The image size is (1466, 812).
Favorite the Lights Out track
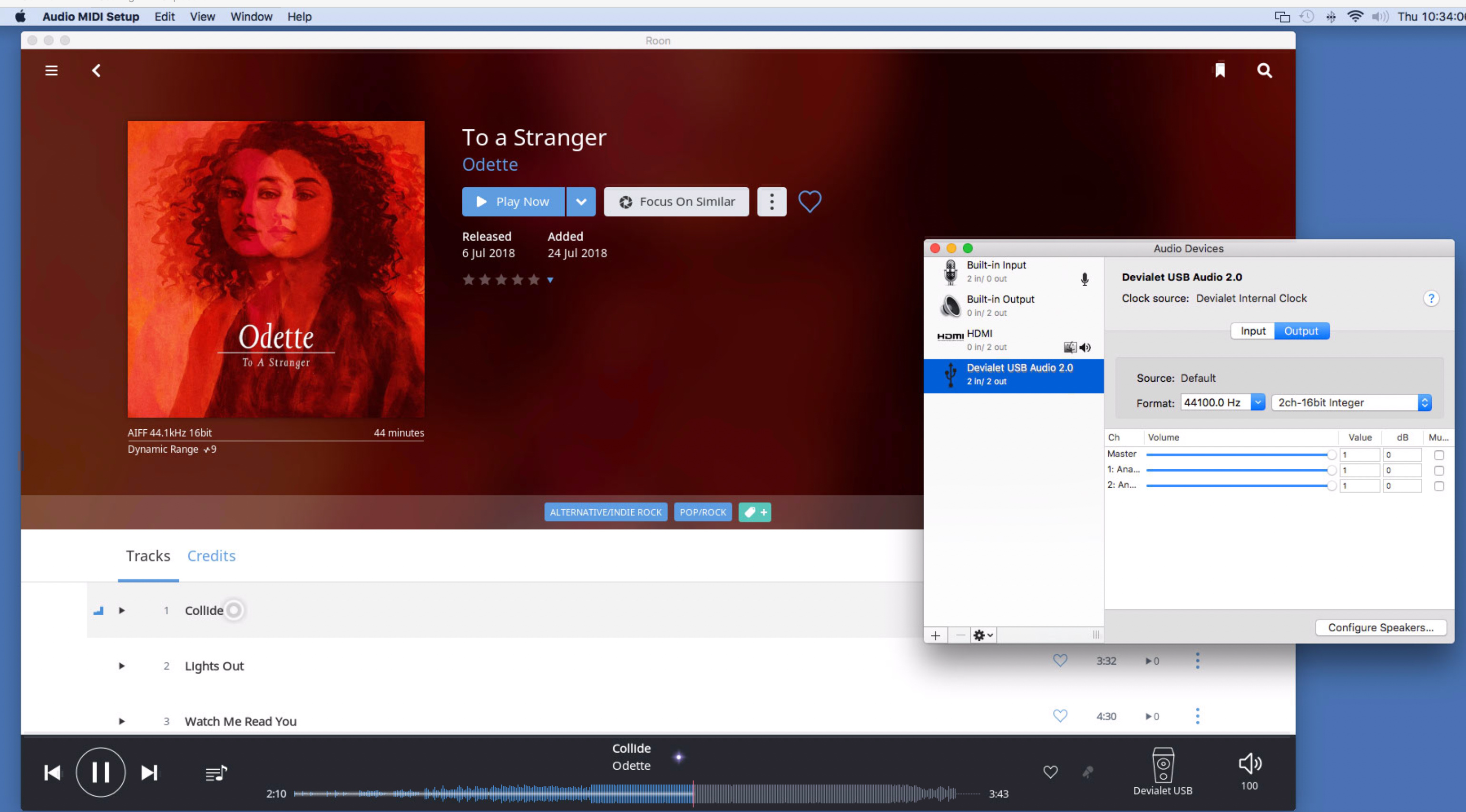(x=1060, y=660)
